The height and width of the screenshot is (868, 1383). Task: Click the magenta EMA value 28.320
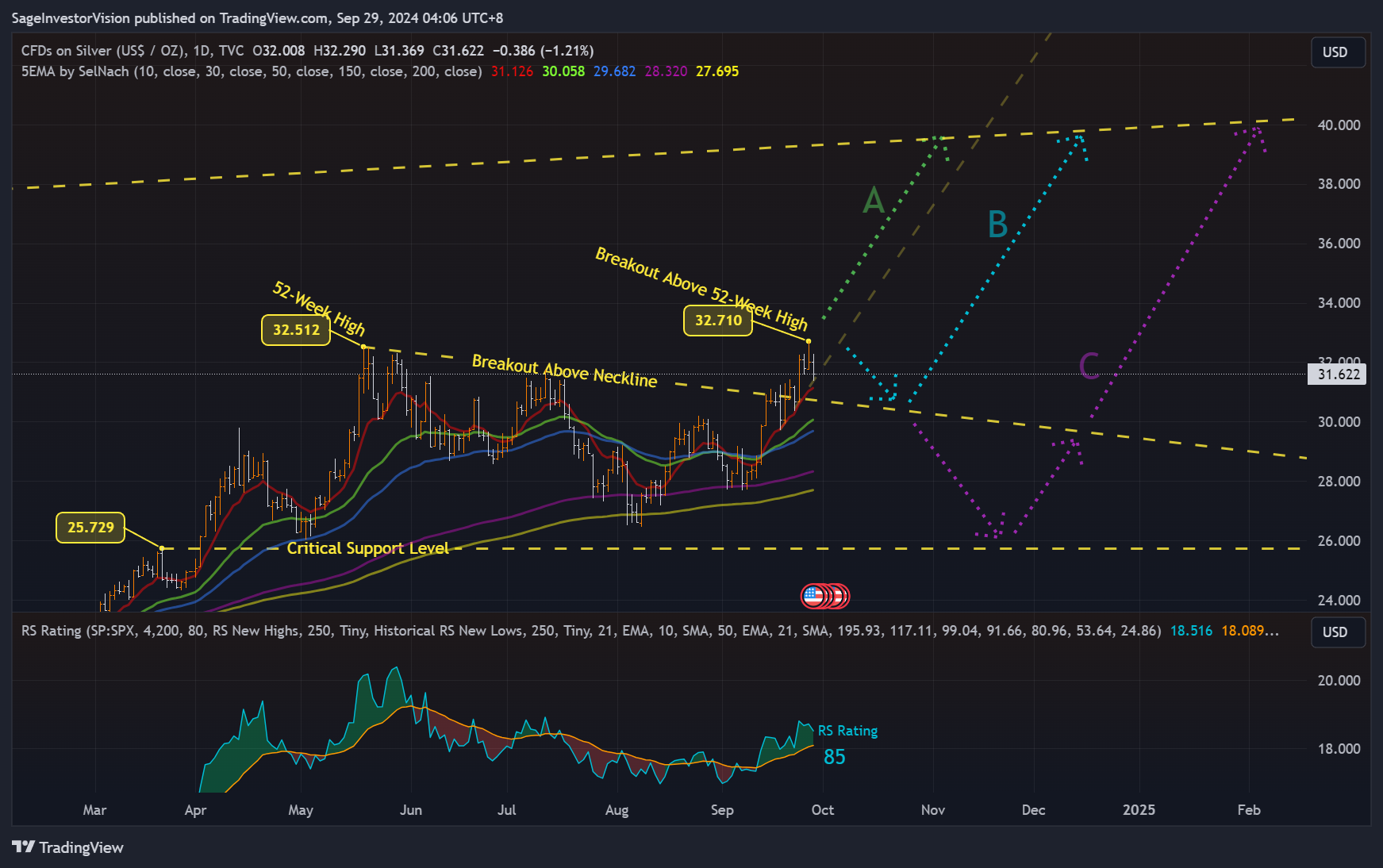666,71
